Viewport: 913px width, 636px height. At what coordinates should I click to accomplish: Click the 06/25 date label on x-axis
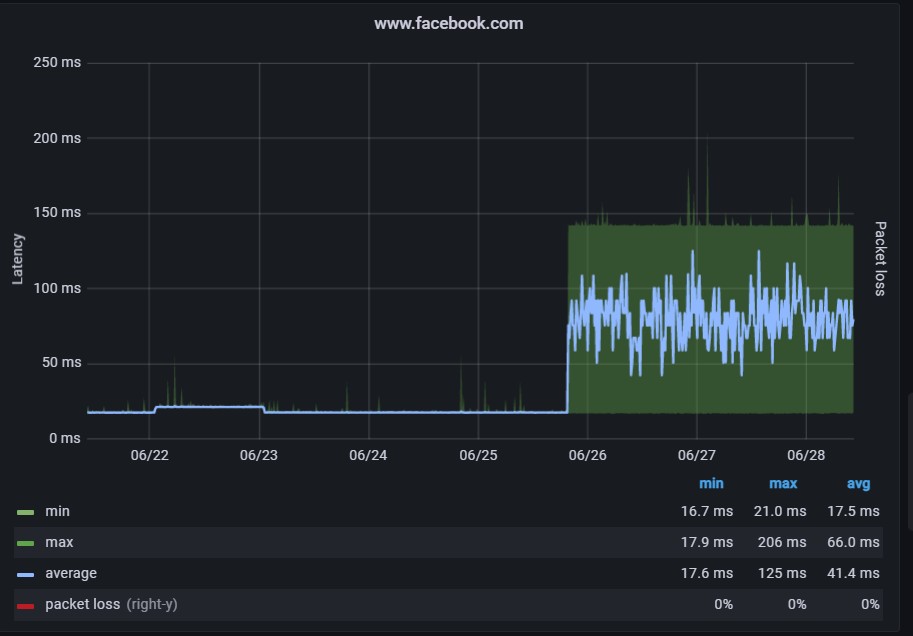478,455
